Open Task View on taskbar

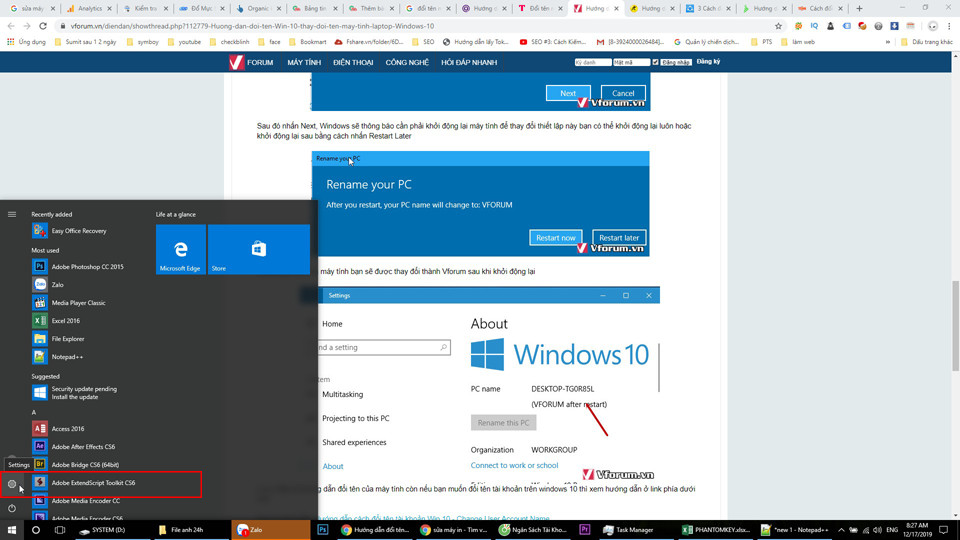[59, 530]
